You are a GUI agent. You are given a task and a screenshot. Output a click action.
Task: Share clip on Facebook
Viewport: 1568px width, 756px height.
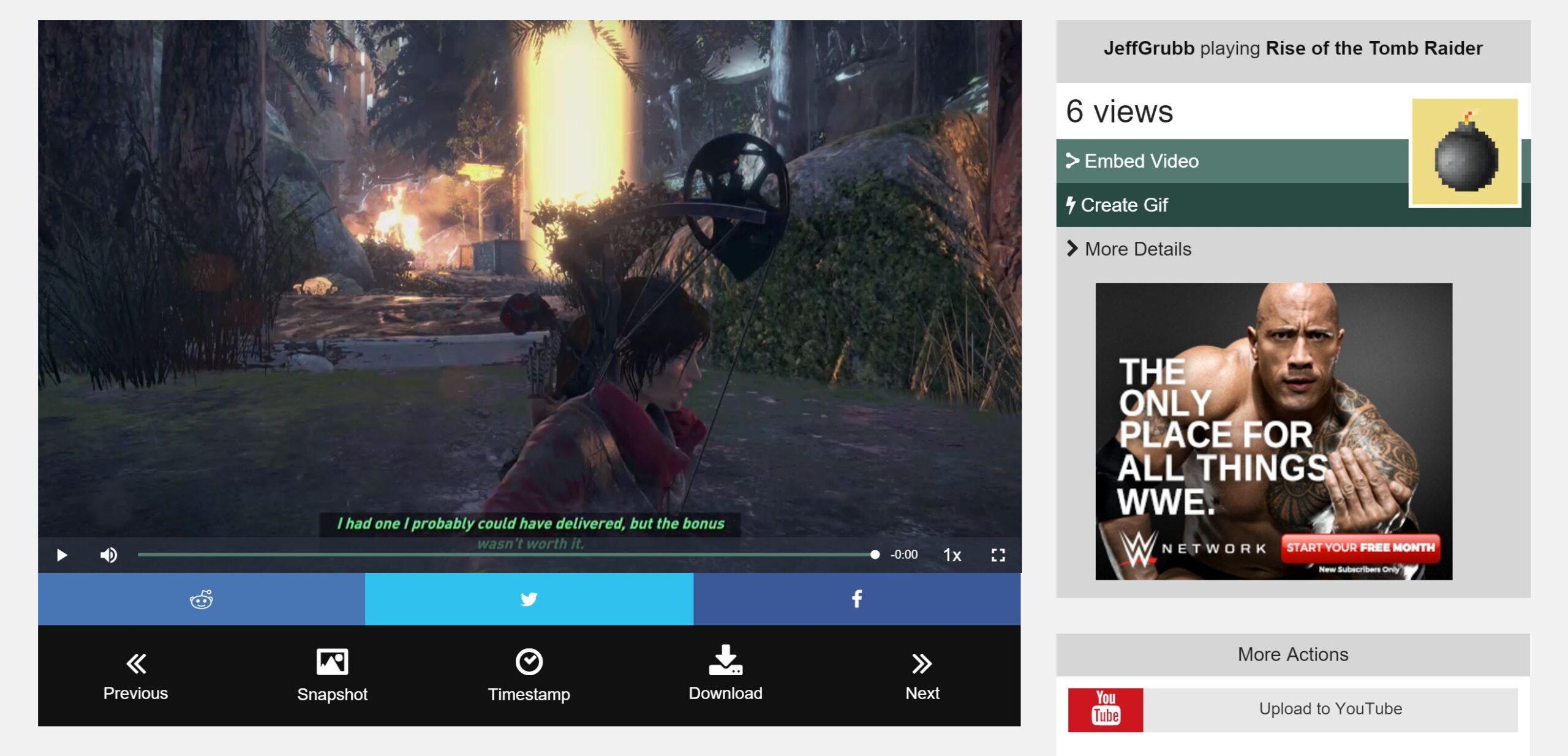[x=857, y=599]
